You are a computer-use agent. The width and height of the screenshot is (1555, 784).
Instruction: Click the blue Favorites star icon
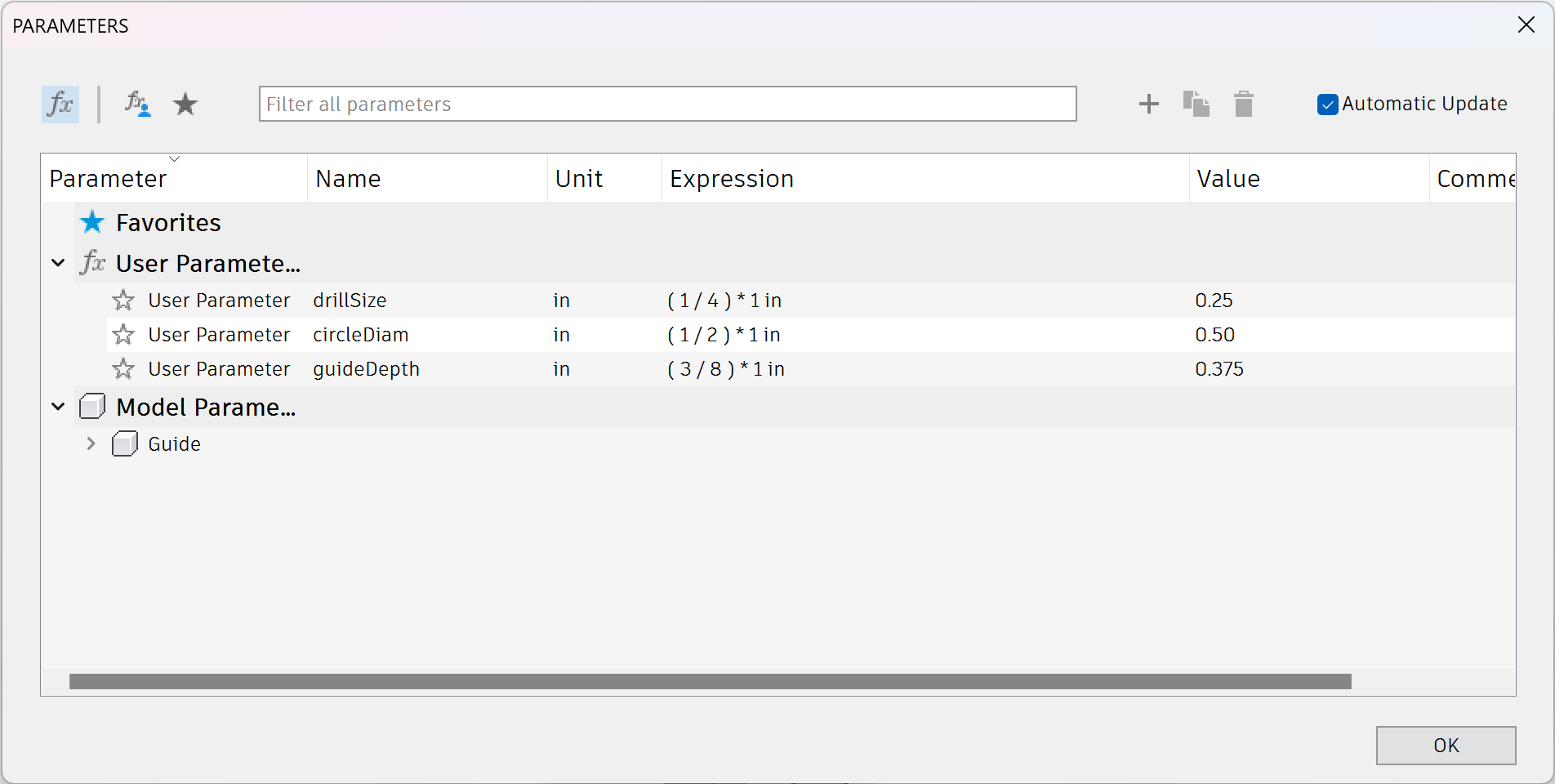point(92,222)
